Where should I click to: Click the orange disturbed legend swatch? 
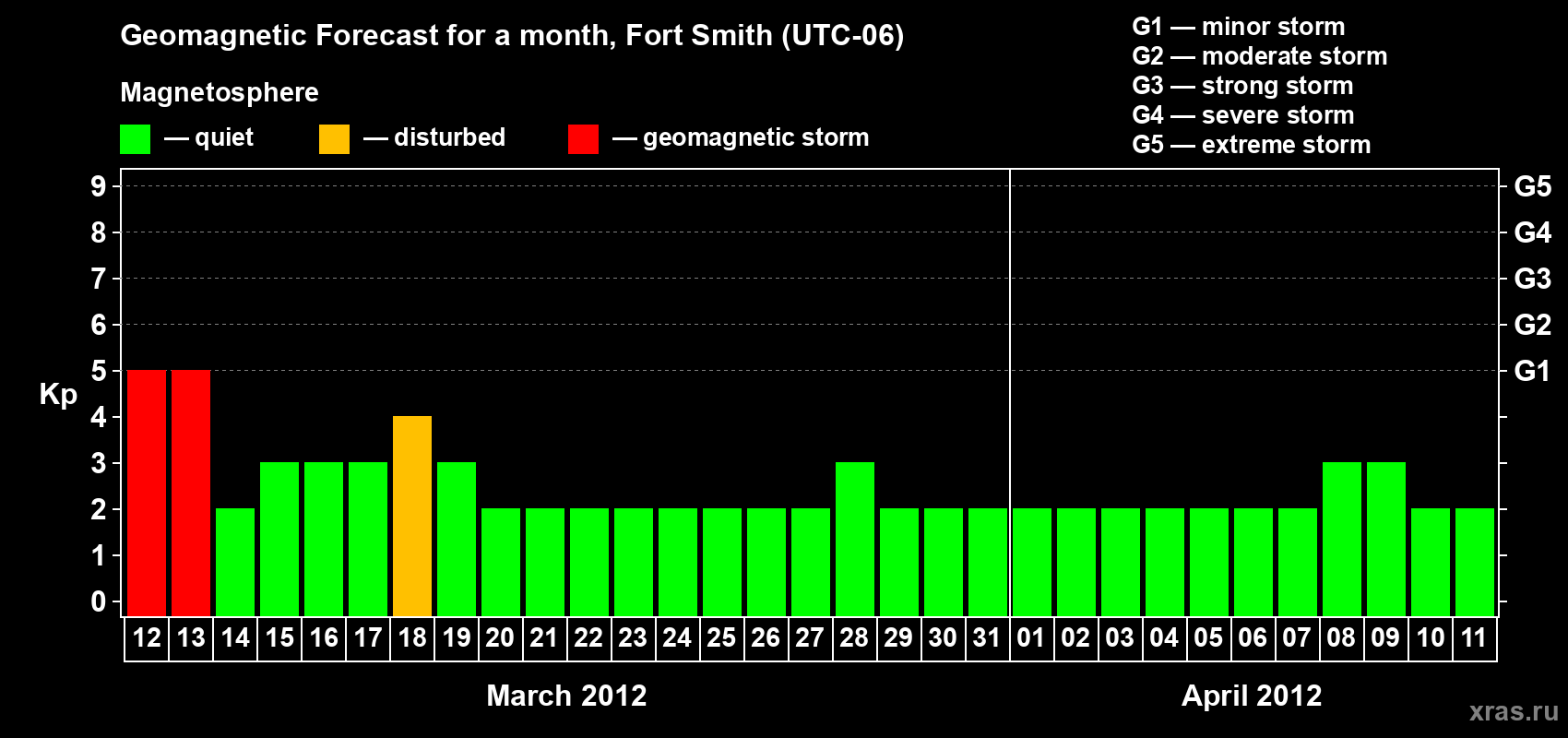[335, 139]
